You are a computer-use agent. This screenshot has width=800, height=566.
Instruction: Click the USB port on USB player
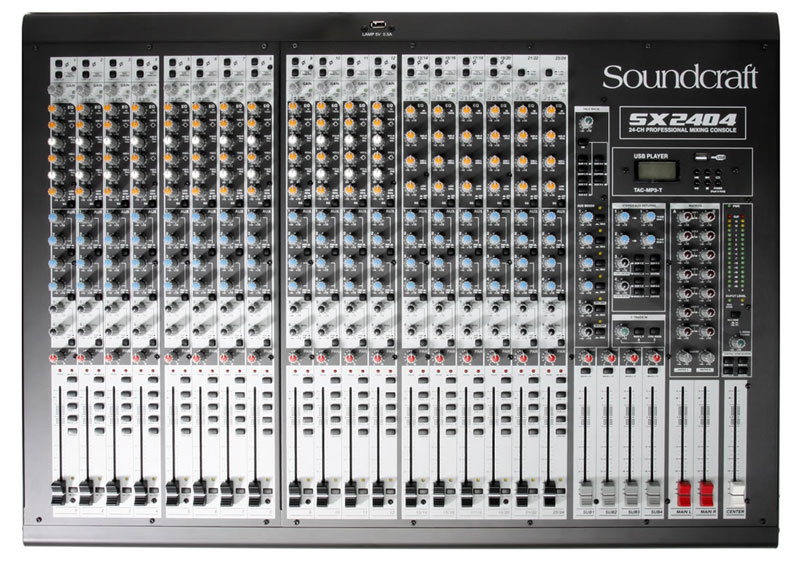(701, 158)
